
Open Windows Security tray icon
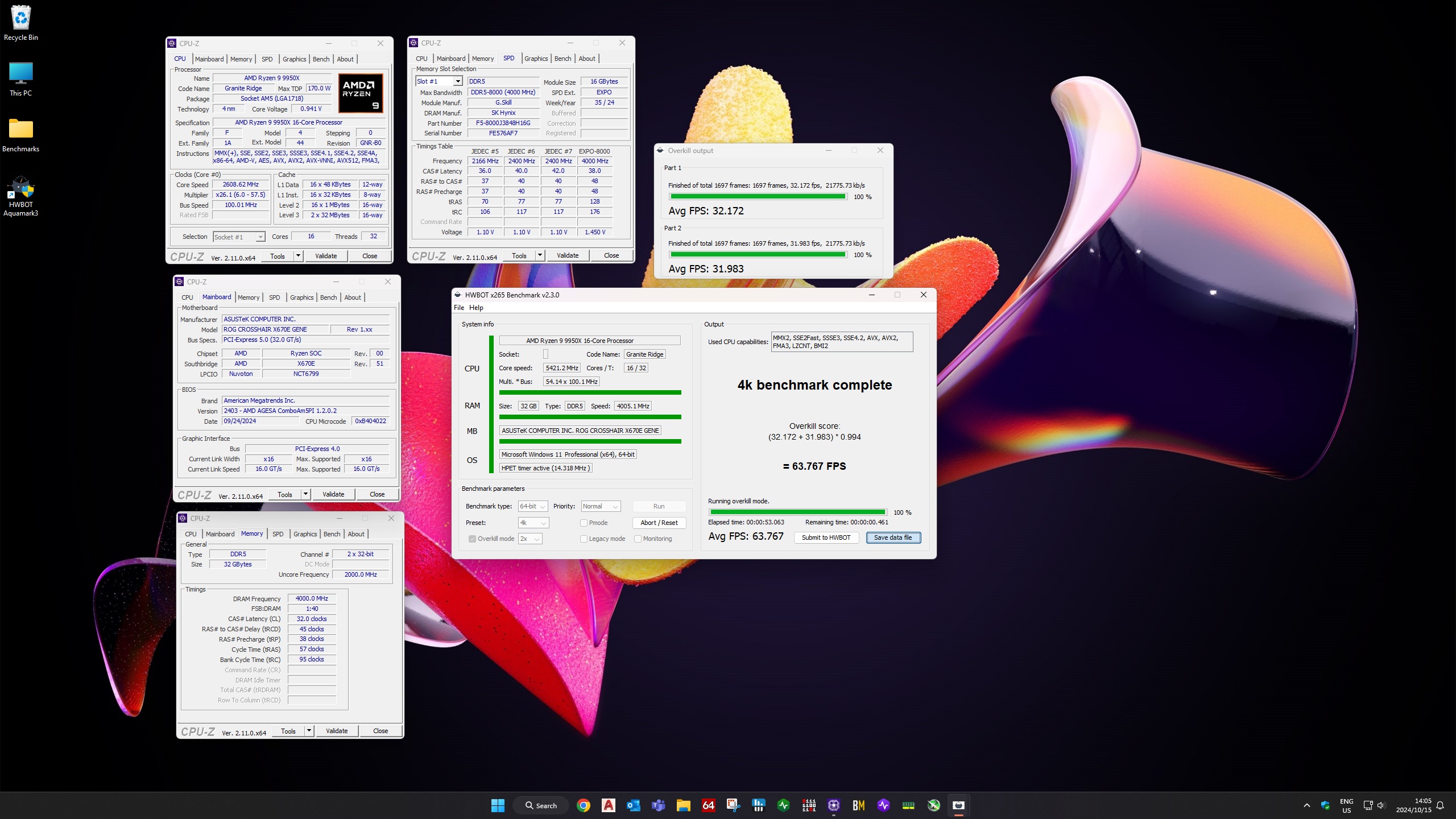(1326, 805)
